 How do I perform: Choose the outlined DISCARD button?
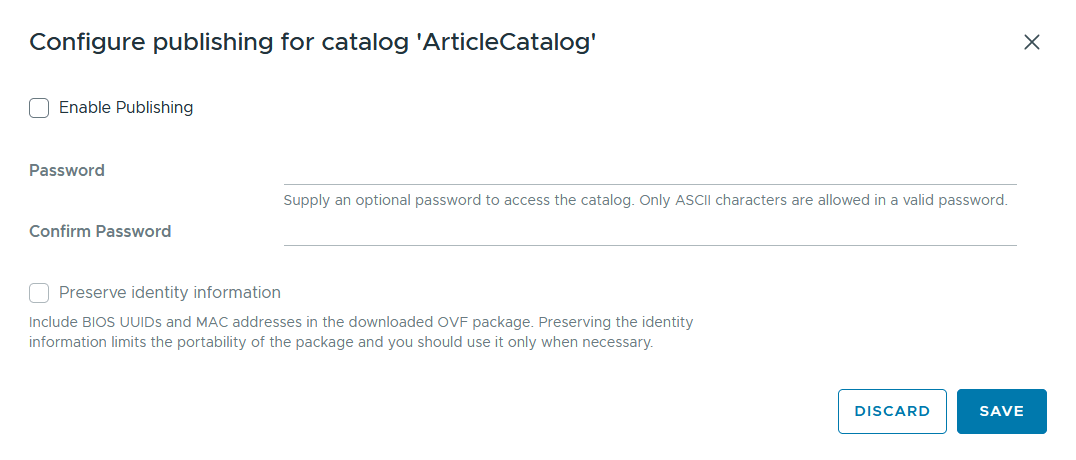[892, 411]
